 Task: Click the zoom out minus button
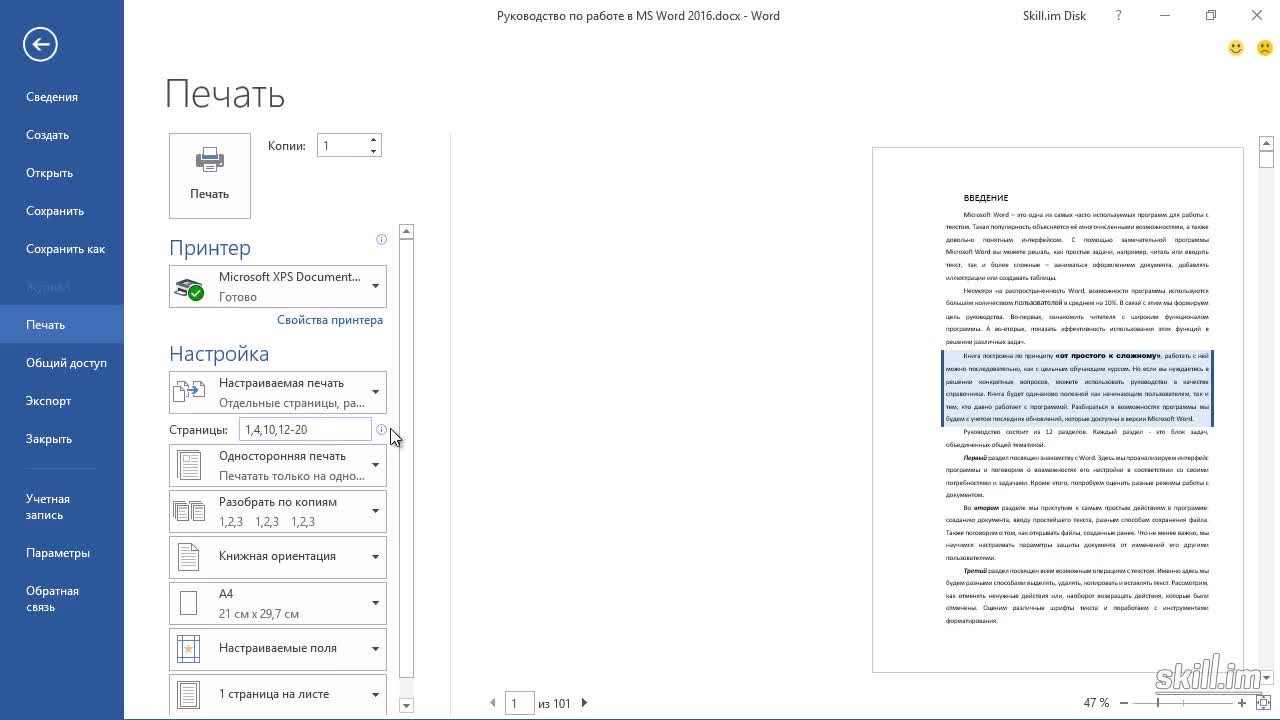coord(1124,703)
